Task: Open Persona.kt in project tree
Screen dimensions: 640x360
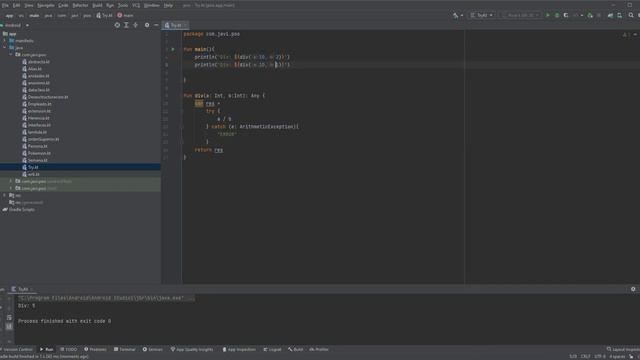Action: pyautogui.click(x=35, y=146)
